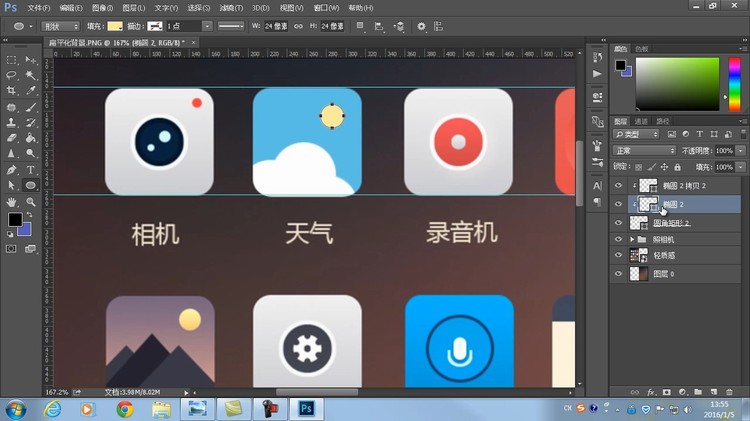Switch to the 通道 channels tab
This screenshot has width=750, height=421.
coord(641,122)
